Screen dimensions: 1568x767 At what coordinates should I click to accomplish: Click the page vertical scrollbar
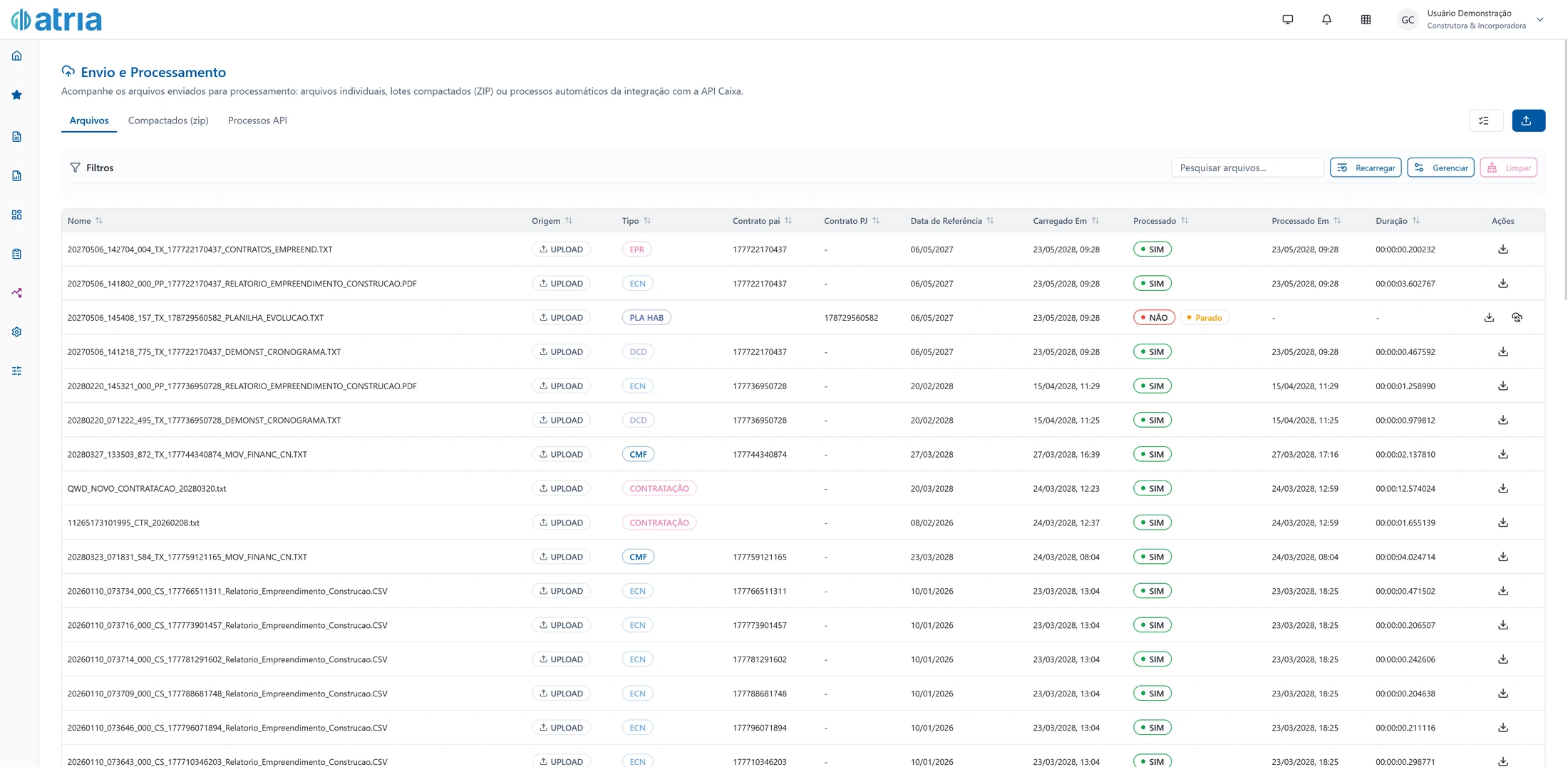pos(1564,171)
